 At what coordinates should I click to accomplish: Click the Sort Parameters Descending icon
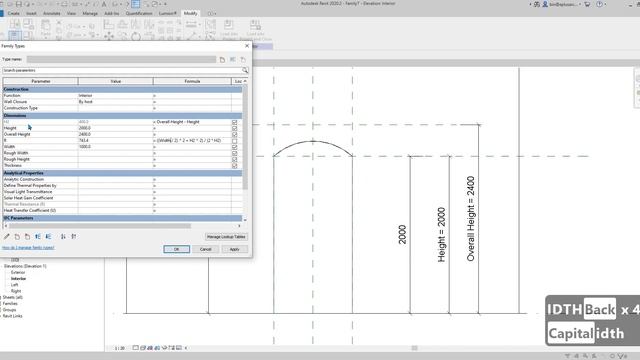(74, 236)
